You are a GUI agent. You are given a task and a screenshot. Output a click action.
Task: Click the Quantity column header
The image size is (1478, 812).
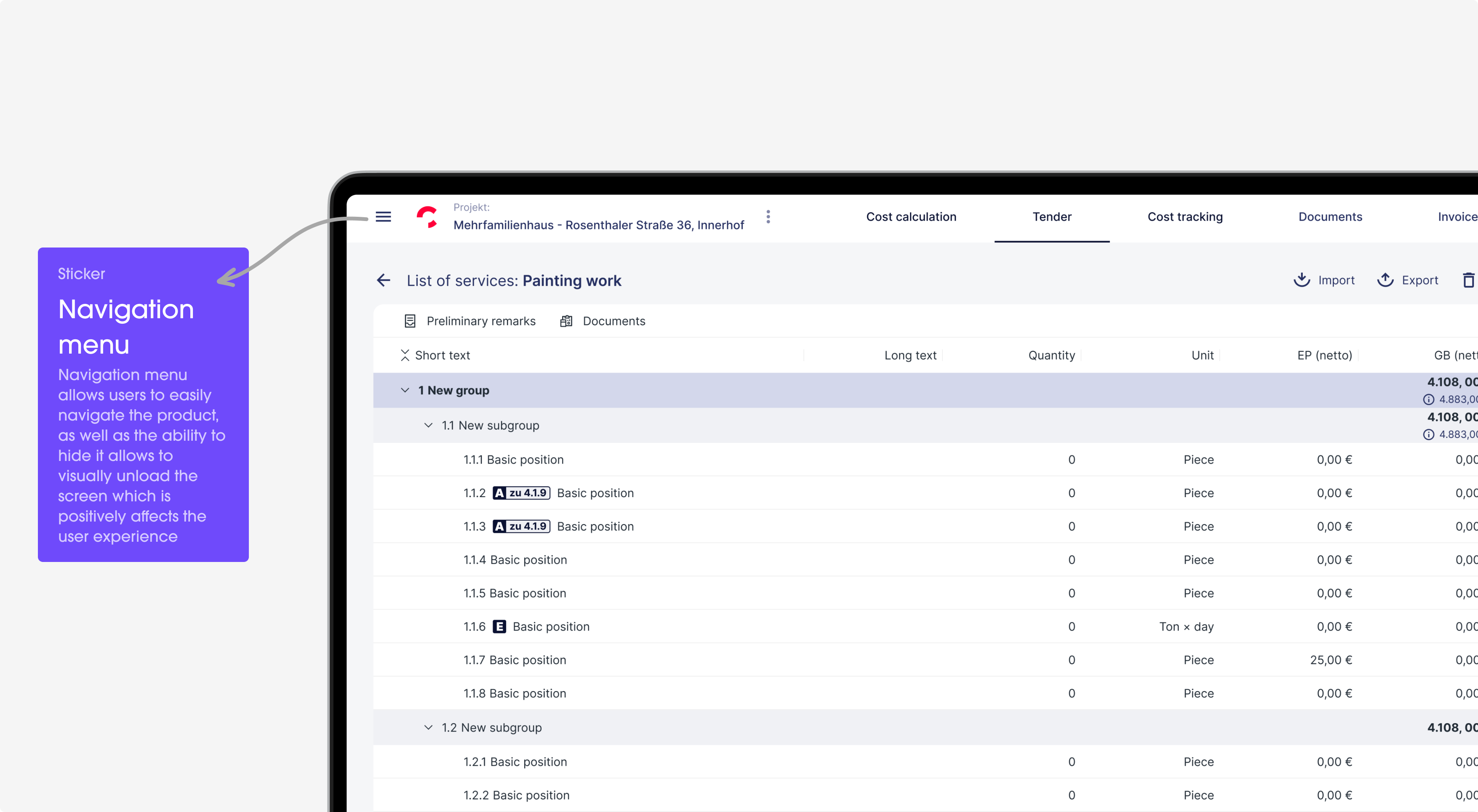1052,356
